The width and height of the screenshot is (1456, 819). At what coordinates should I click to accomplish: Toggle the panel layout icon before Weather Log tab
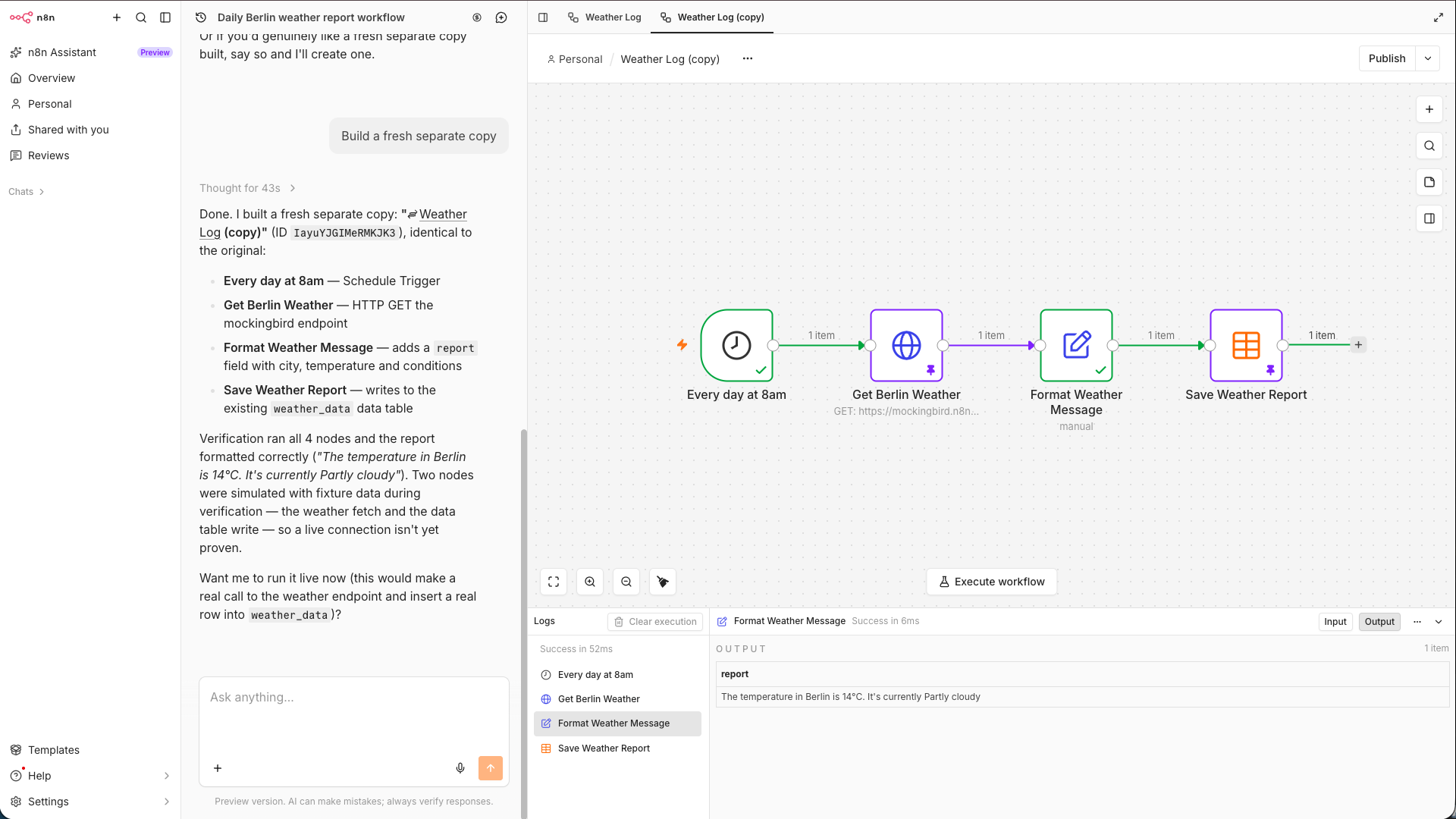(543, 17)
